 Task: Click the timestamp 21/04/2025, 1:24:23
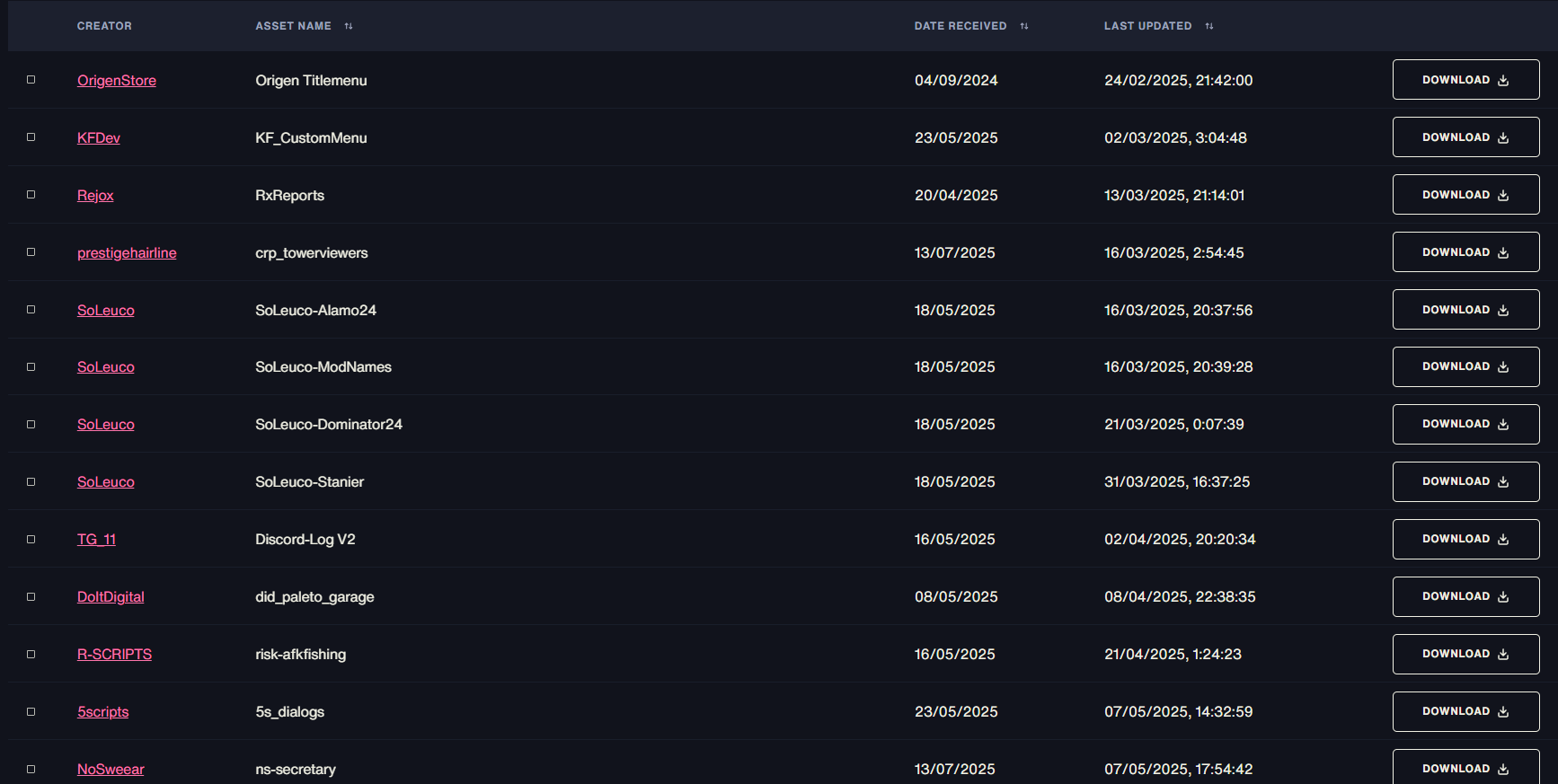(x=1173, y=655)
